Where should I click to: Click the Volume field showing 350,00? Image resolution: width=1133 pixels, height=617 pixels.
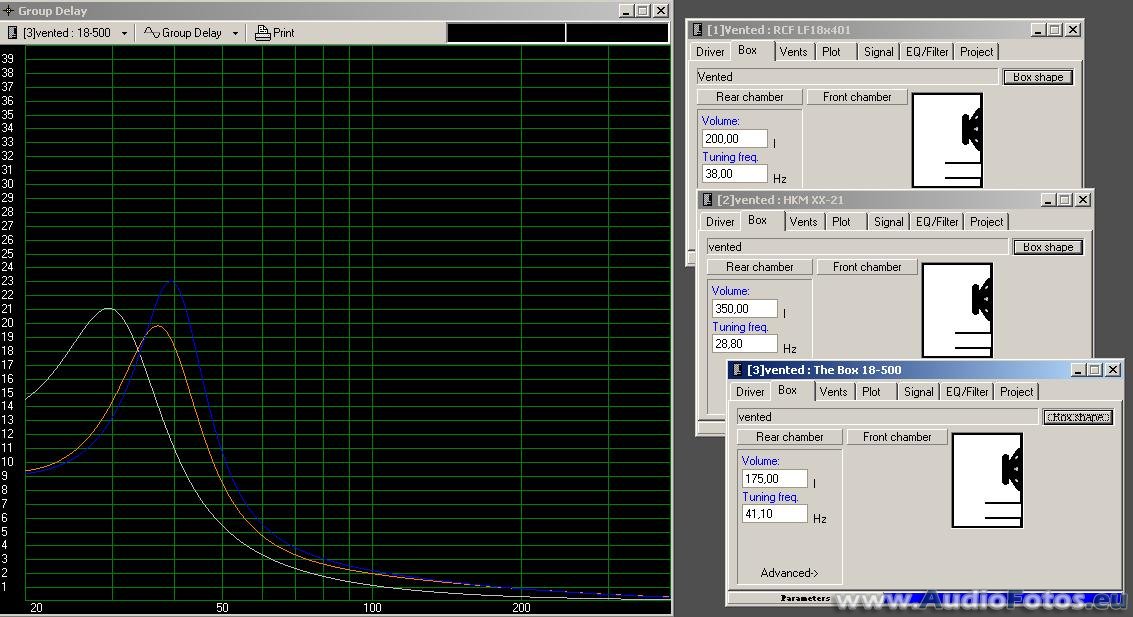[x=744, y=308]
